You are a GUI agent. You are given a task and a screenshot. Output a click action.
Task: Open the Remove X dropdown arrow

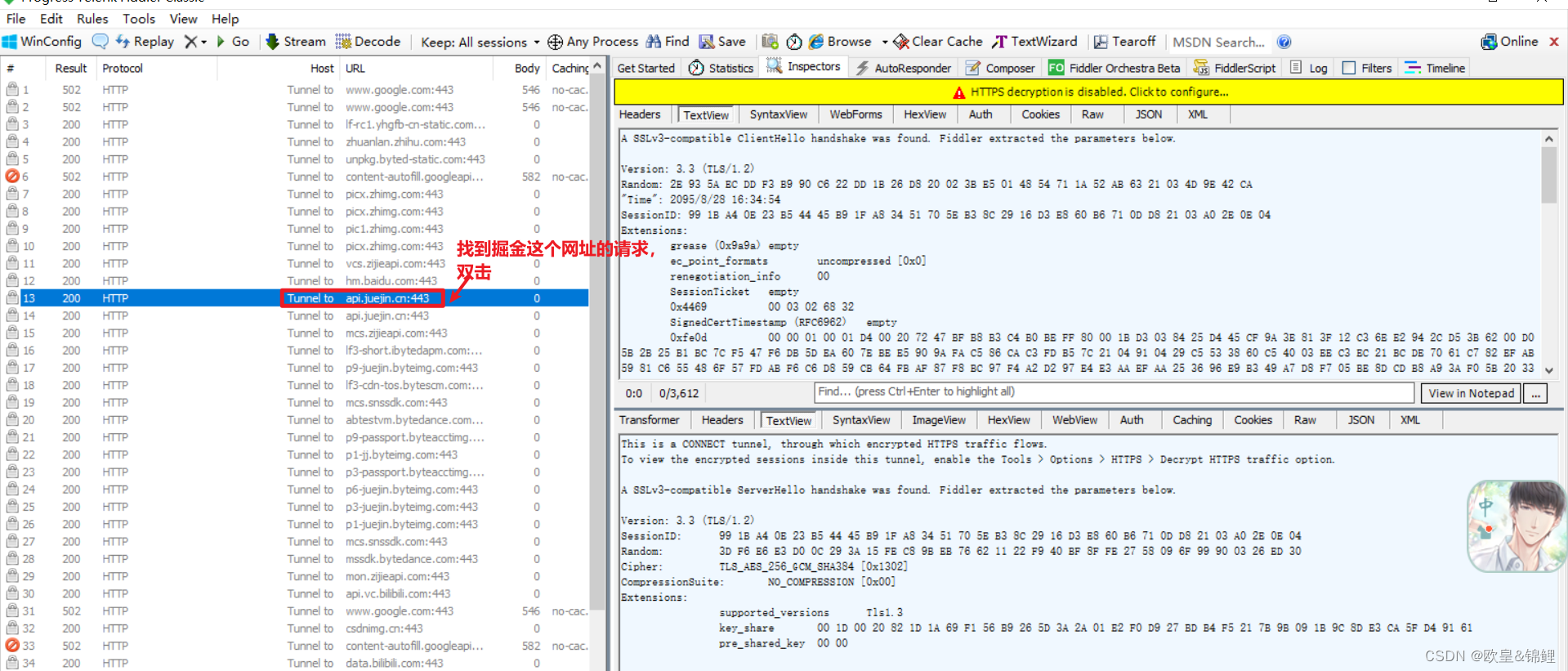203,42
